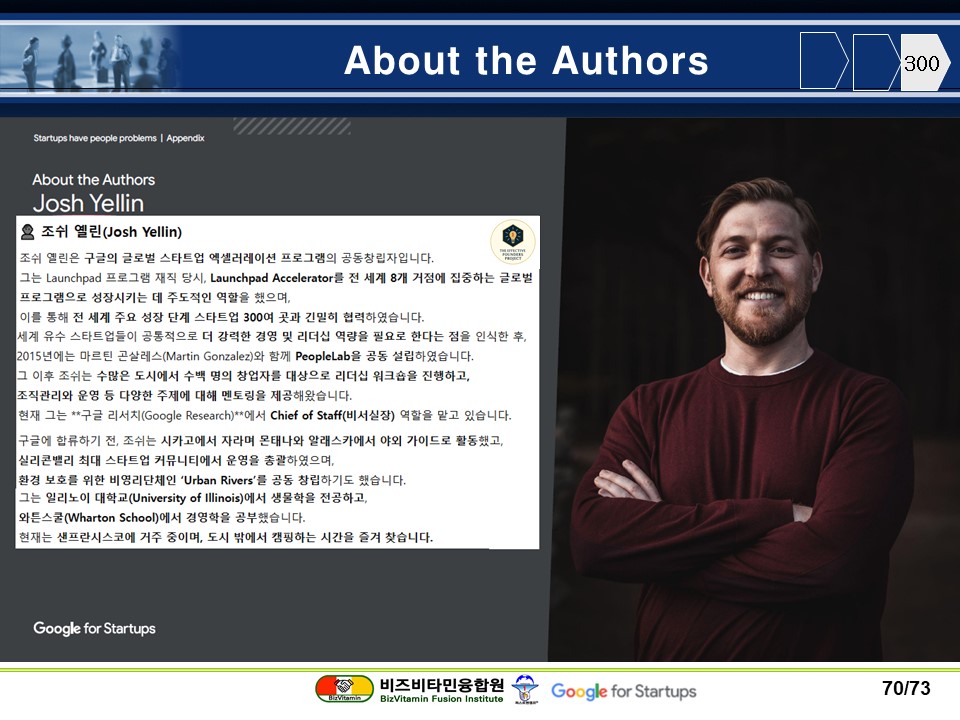Click the 'Josh Yellin' name heading
The width and height of the screenshot is (960, 720).
[88, 203]
